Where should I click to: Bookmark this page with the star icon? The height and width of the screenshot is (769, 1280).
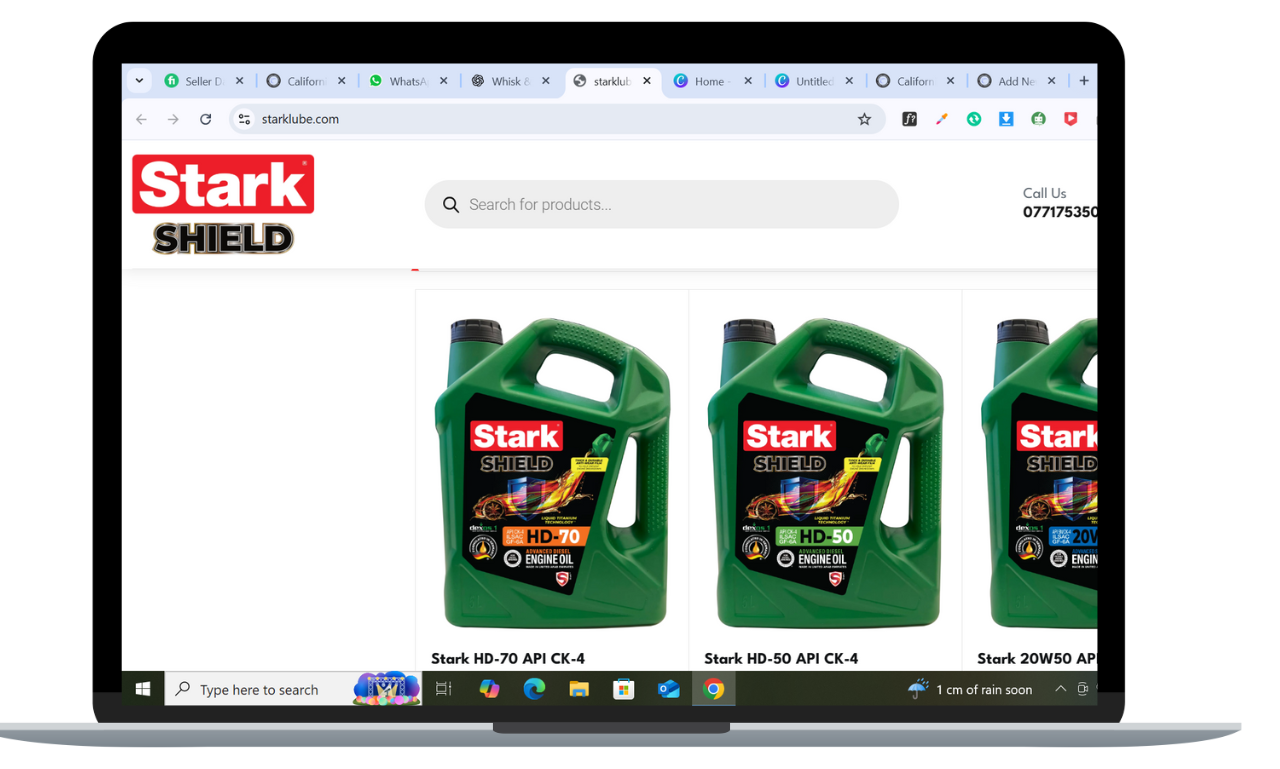coord(864,119)
